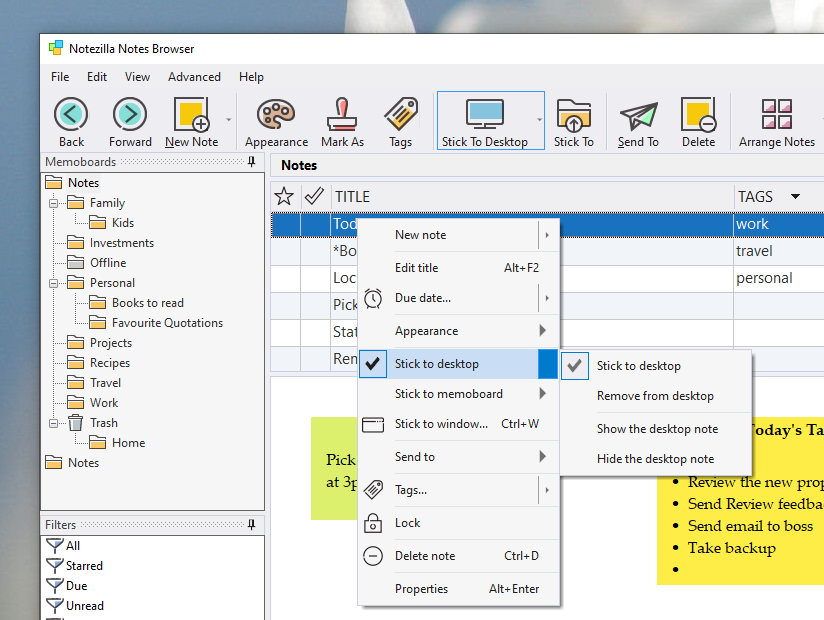Open the Work memoboard

click(93, 402)
